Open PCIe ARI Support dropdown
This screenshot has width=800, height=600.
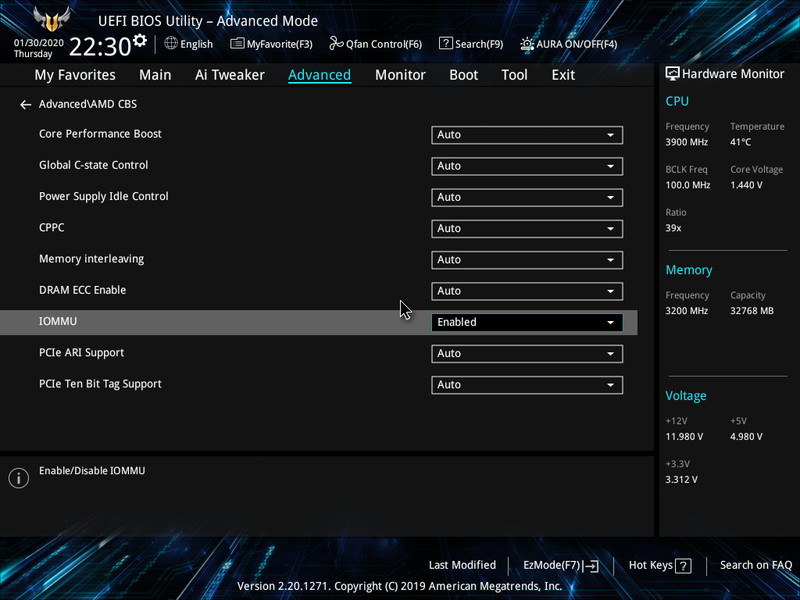pos(527,354)
